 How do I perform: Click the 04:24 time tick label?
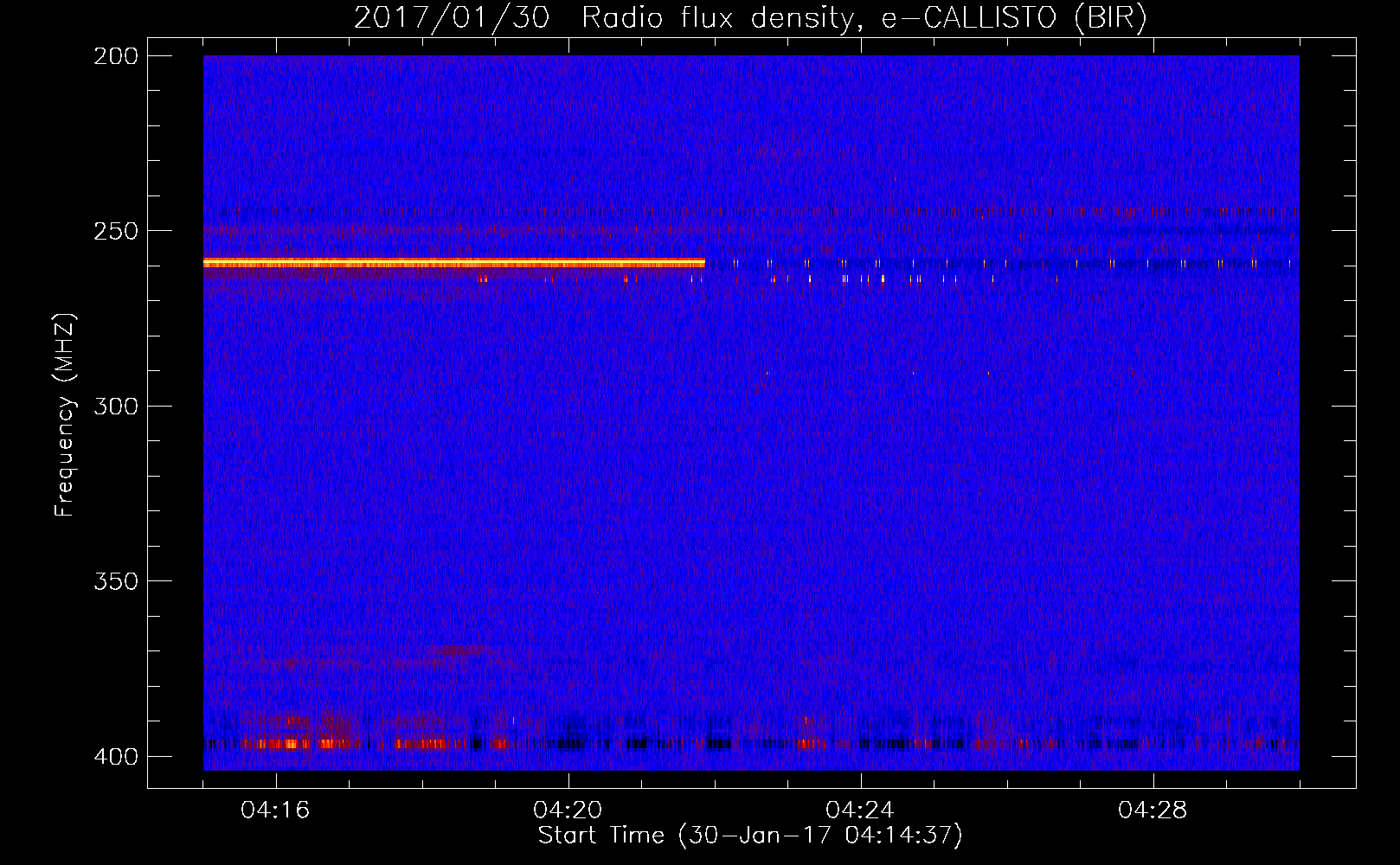coord(860,811)
